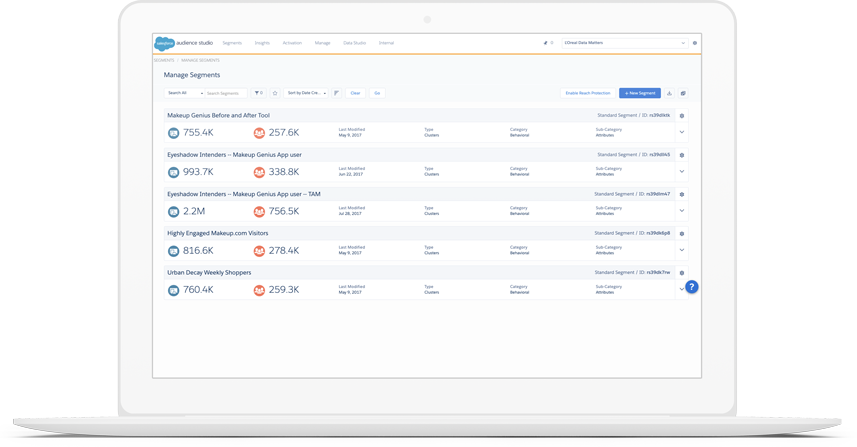857x447 pixels.
Task: Open the blue help question mark
Action: 691,287
